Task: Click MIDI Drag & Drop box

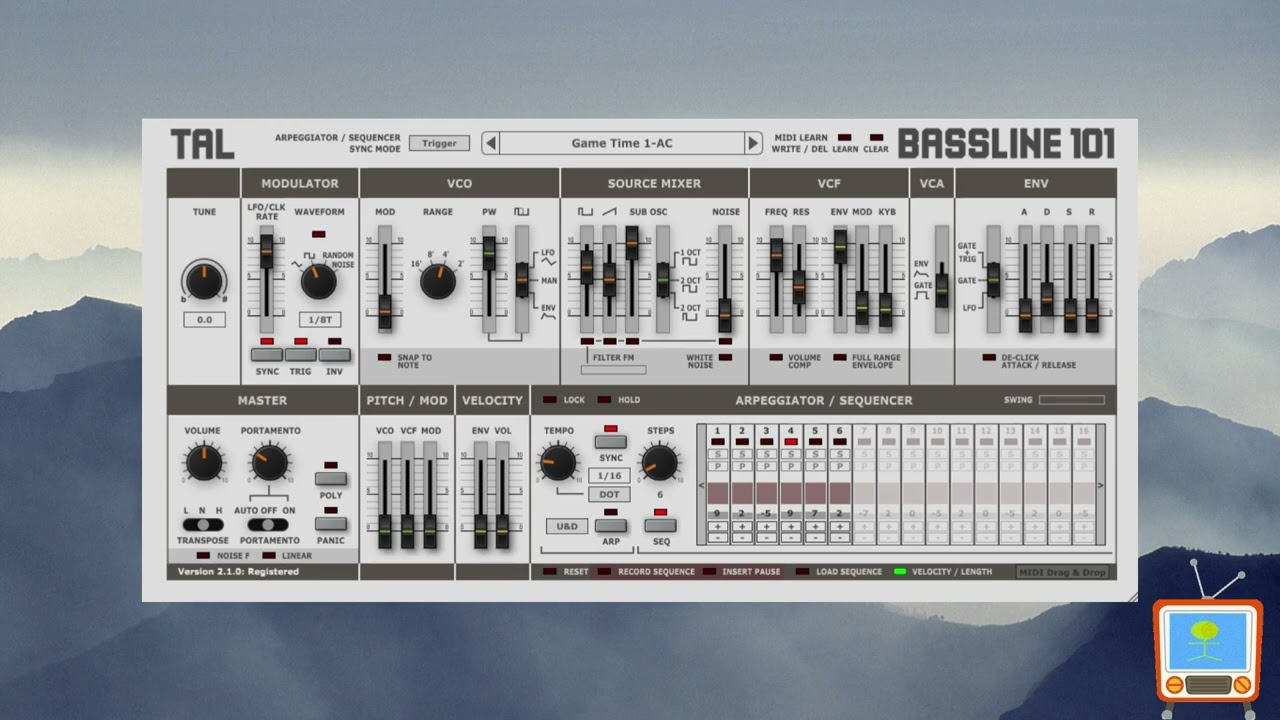Action: click(1062, 572)
